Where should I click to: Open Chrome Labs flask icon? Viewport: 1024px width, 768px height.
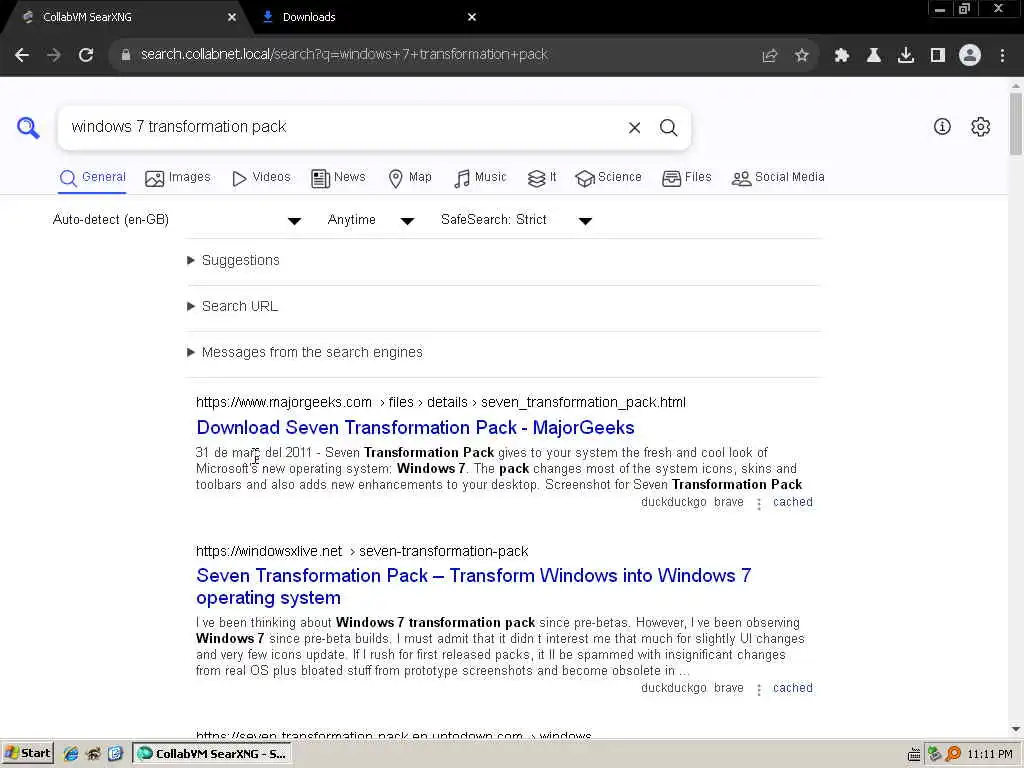tap(874, 56)
